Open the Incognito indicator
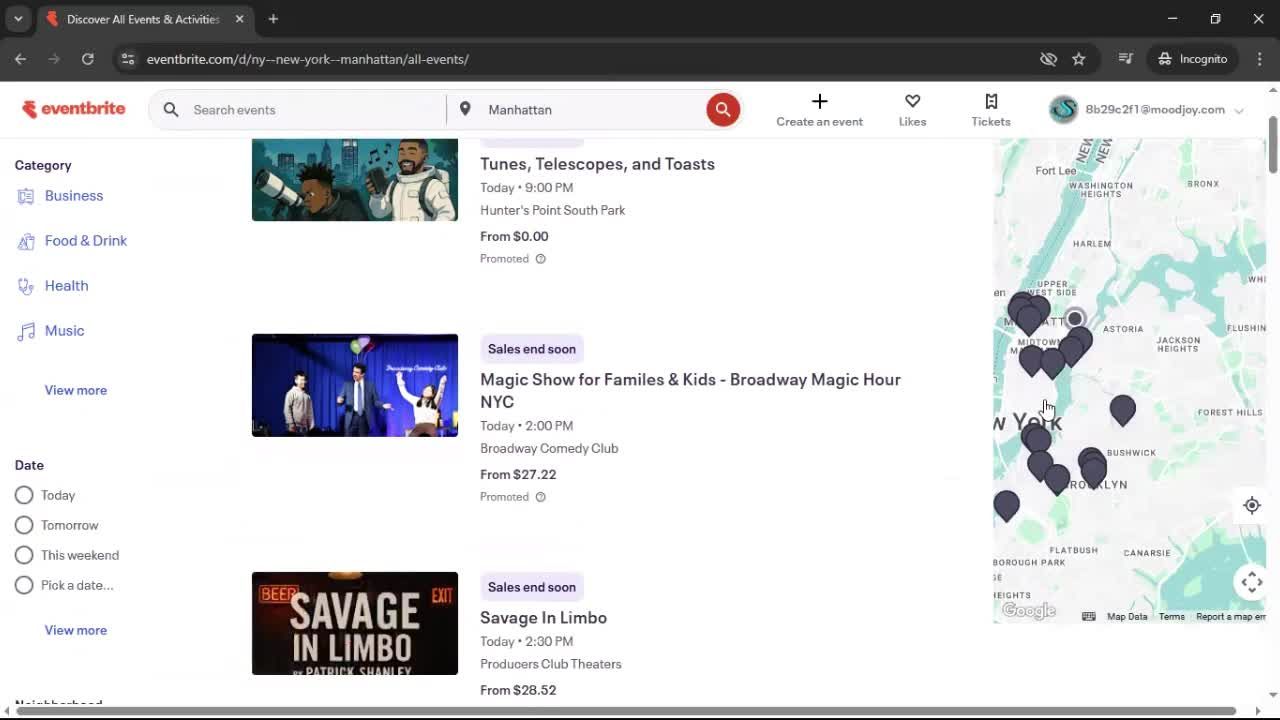Viewport: 1280px width, 720px height. (1192, 59)
